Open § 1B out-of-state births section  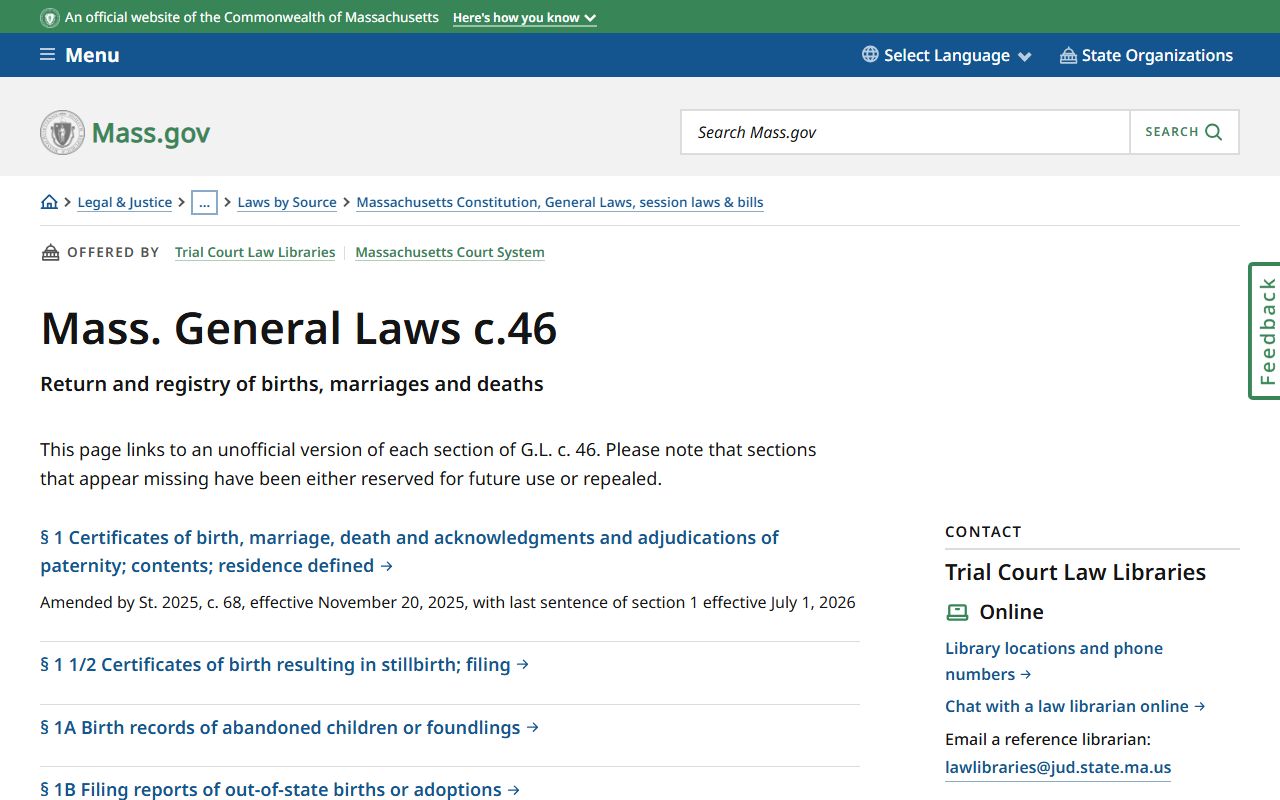pos(281,789)
